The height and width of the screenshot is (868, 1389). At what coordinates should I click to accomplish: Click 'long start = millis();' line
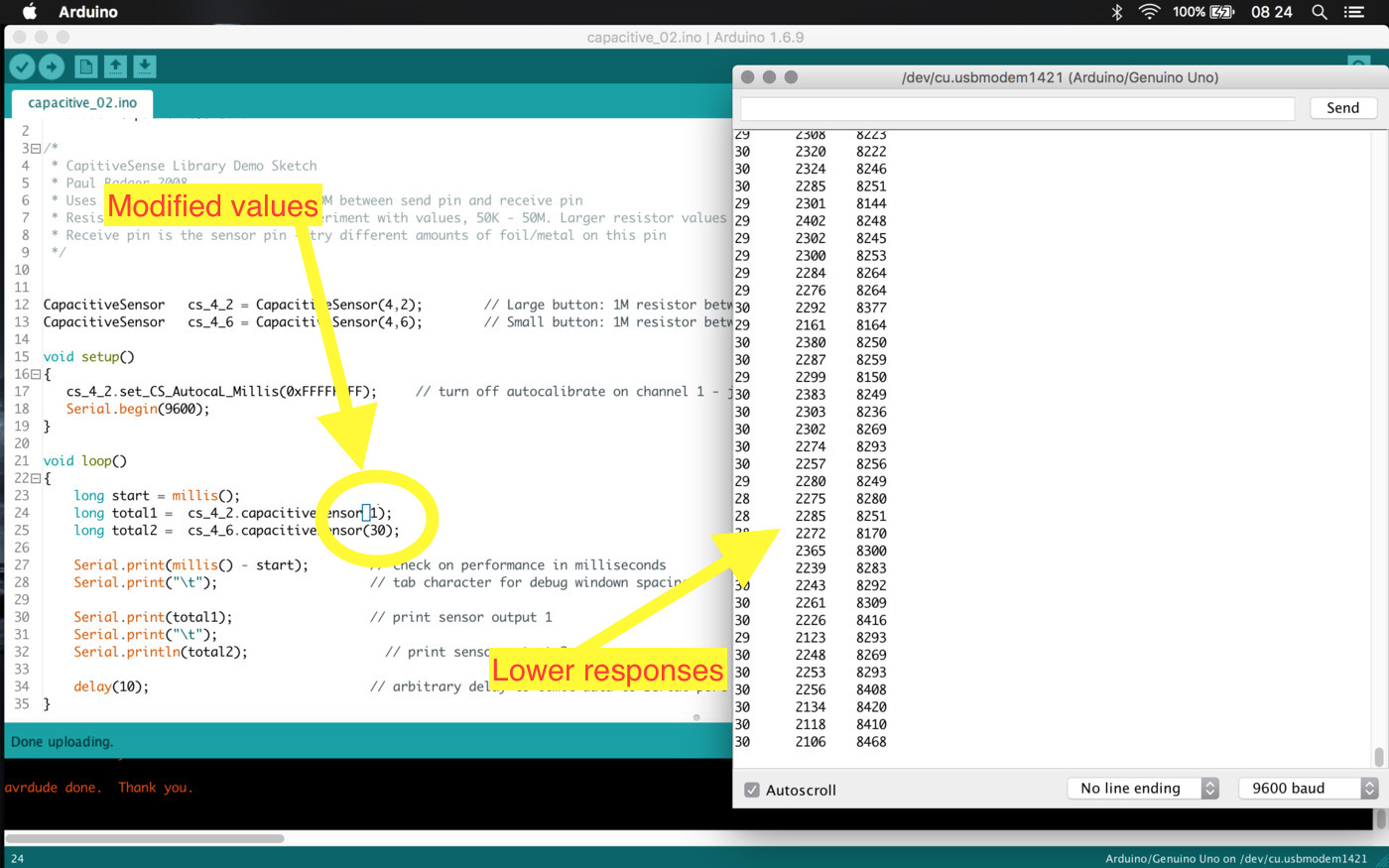click(x=157, y=495)
